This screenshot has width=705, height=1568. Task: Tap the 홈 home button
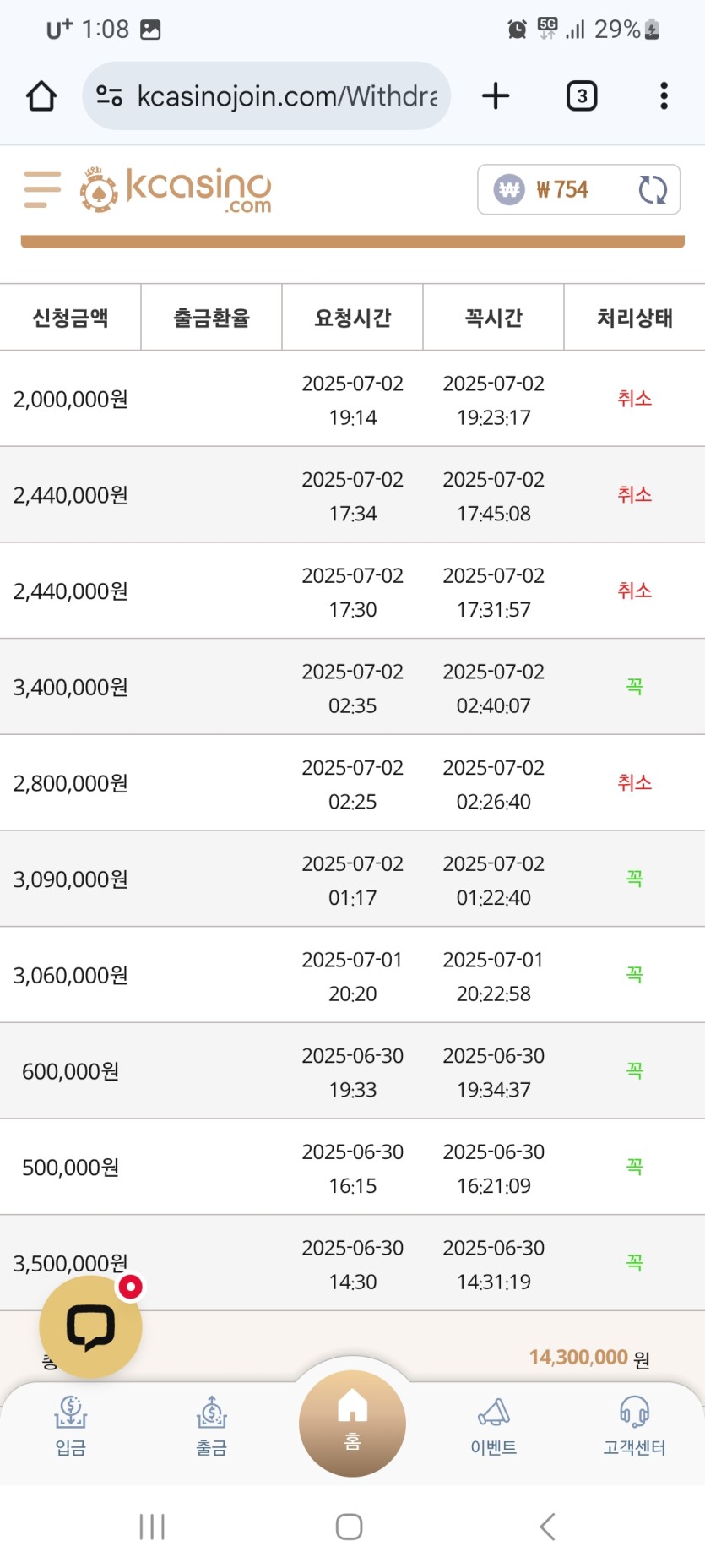[352, 1423]
